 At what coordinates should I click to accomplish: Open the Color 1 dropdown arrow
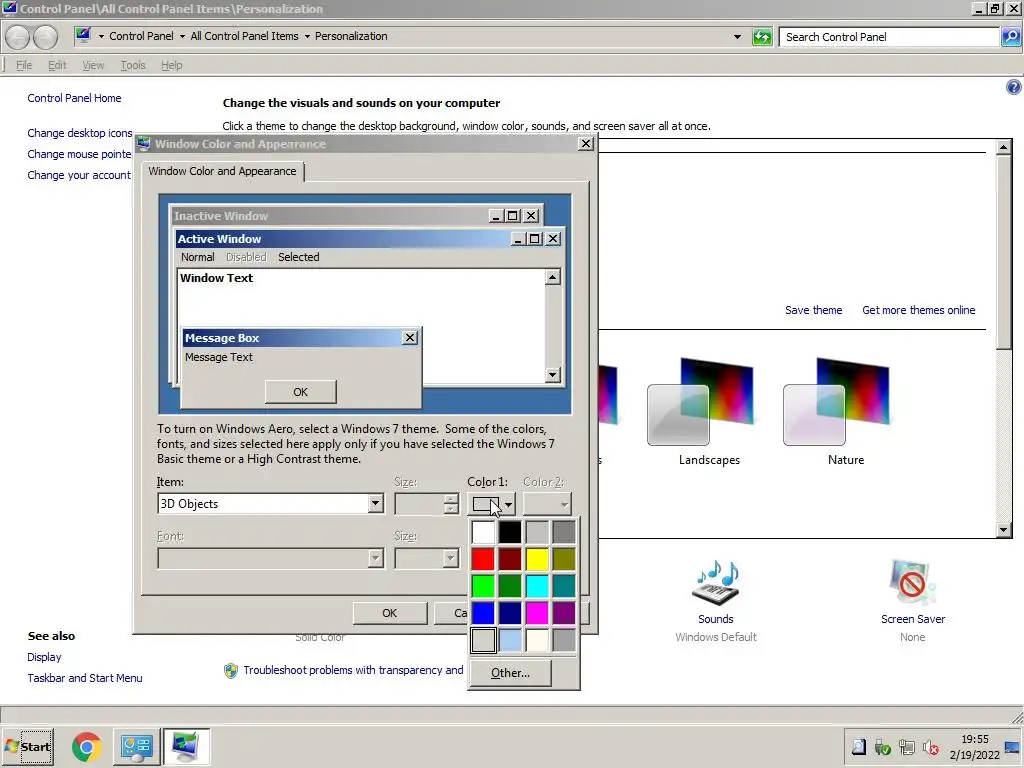click(x=508, y=504)
